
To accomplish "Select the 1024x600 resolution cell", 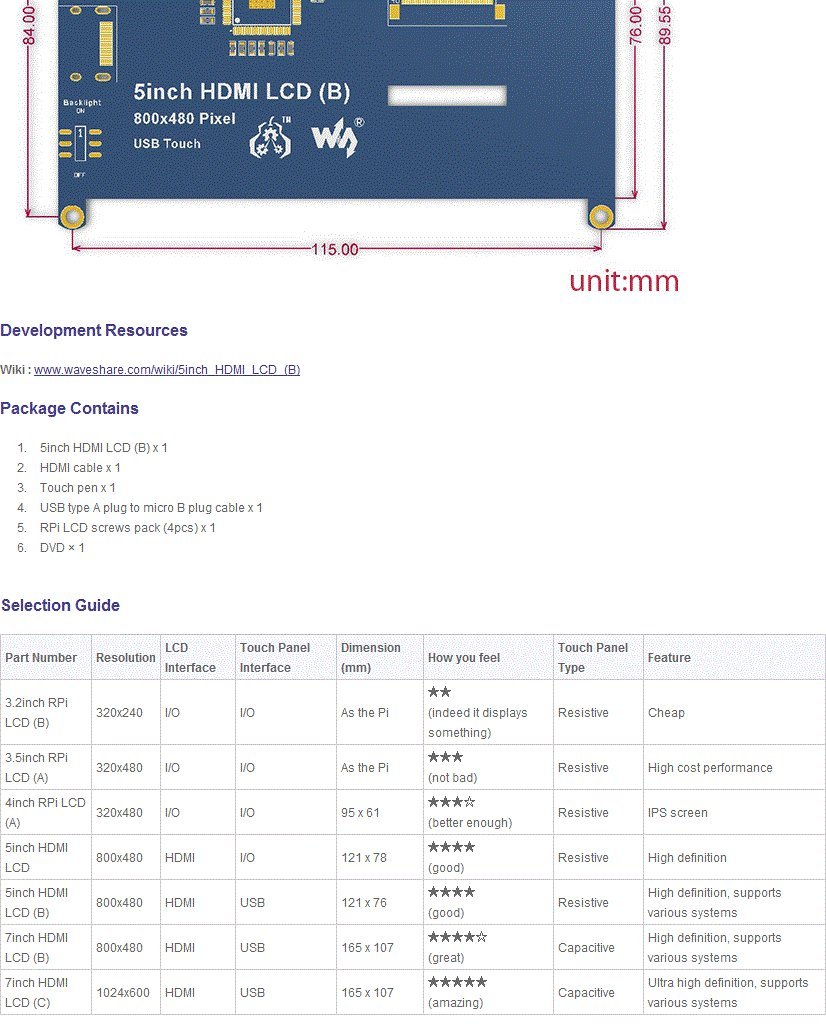I will pyautogui.click(x=126, y=992).
